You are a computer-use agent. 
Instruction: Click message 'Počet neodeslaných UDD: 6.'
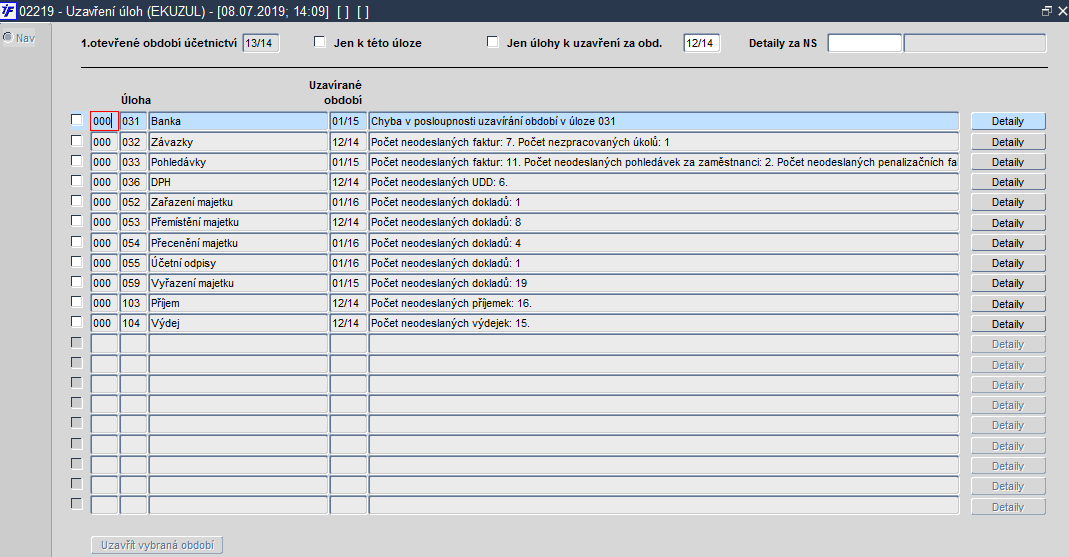[663, 182]
